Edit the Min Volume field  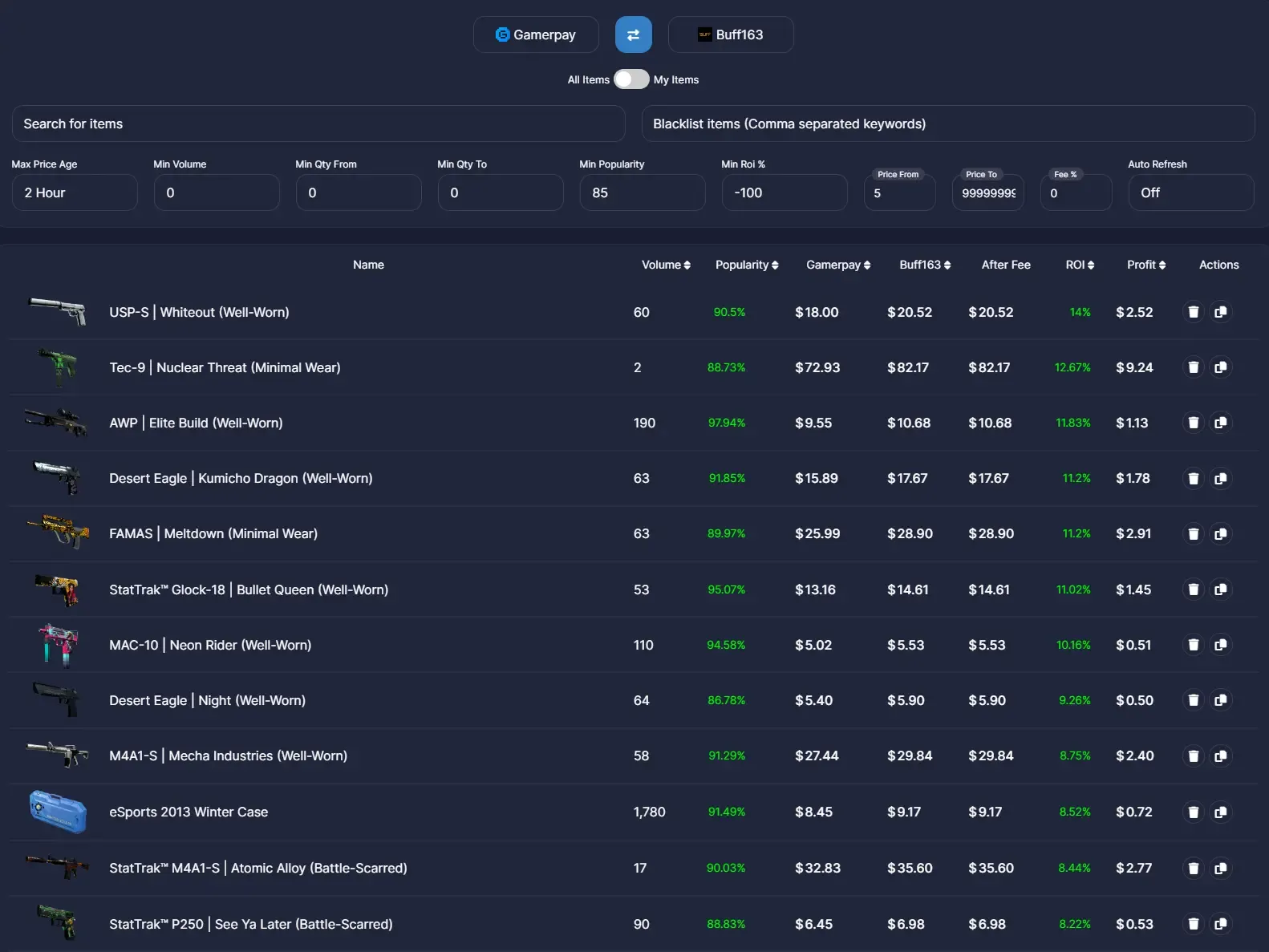point(217,192)
